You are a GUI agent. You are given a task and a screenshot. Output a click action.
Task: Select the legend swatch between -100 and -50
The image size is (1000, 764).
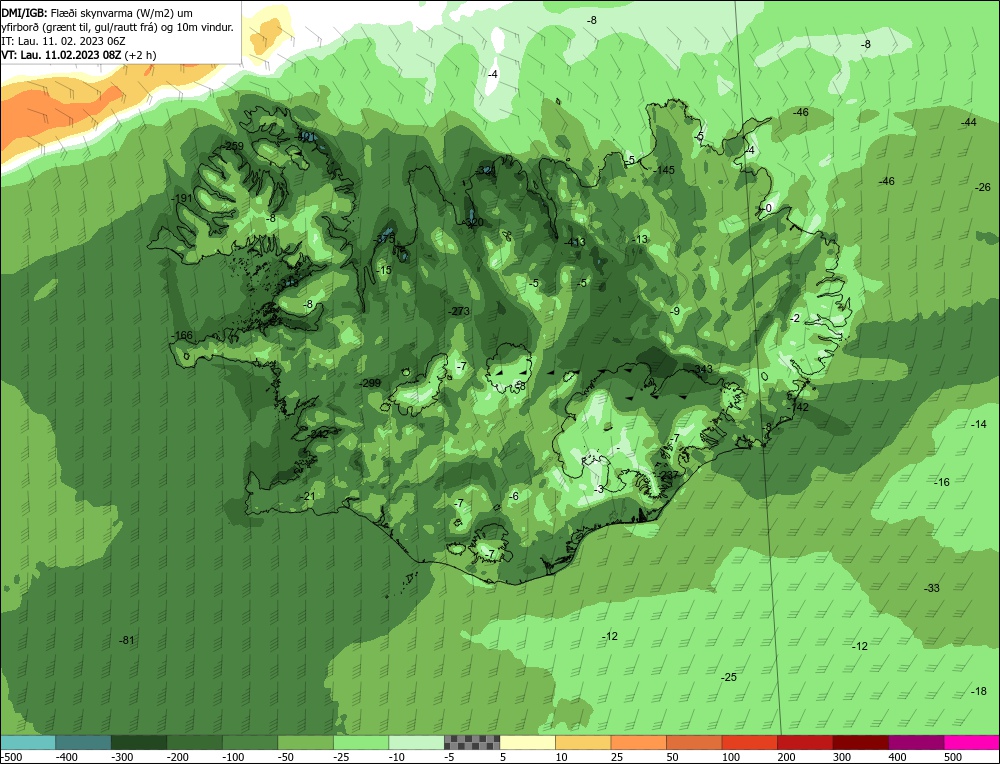[x=250, y=742]
